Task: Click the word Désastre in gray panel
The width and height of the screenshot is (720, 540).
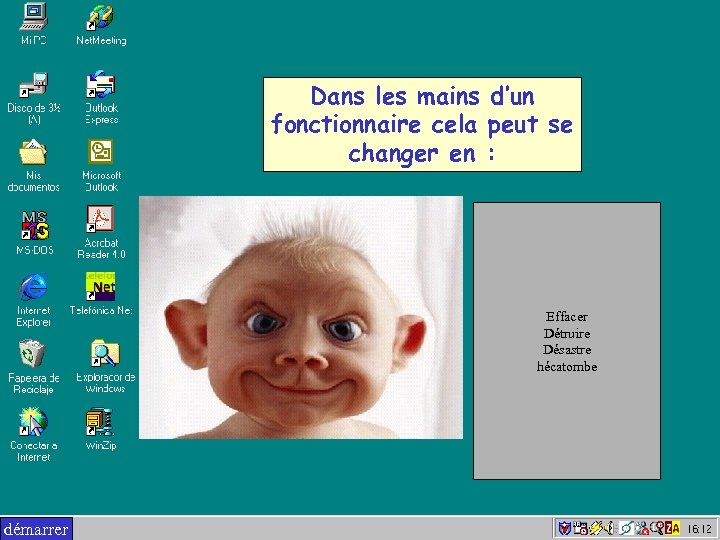Action: [x=567, y=350]
